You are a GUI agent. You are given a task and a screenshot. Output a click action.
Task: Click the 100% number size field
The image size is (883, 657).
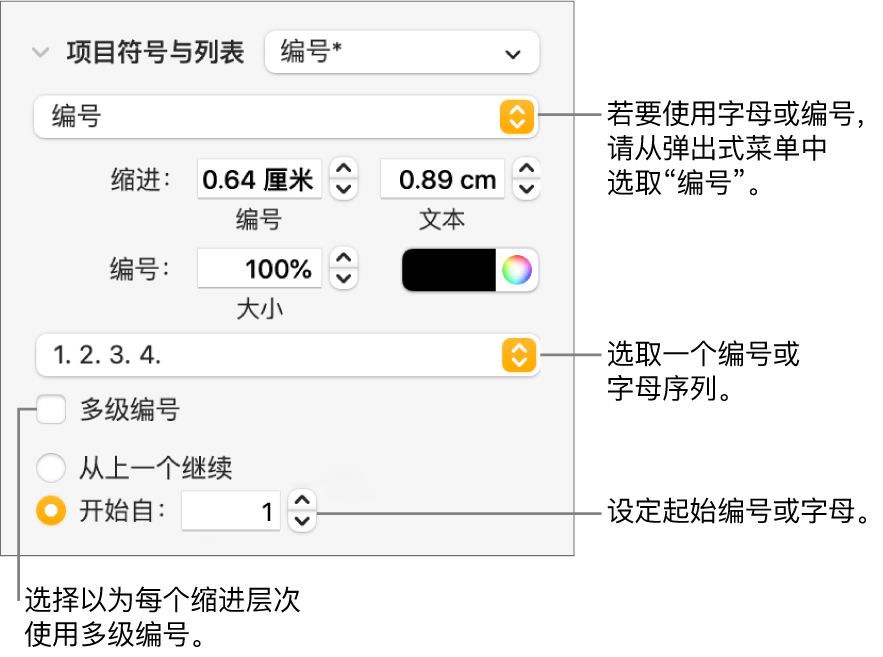click(259, 269)
